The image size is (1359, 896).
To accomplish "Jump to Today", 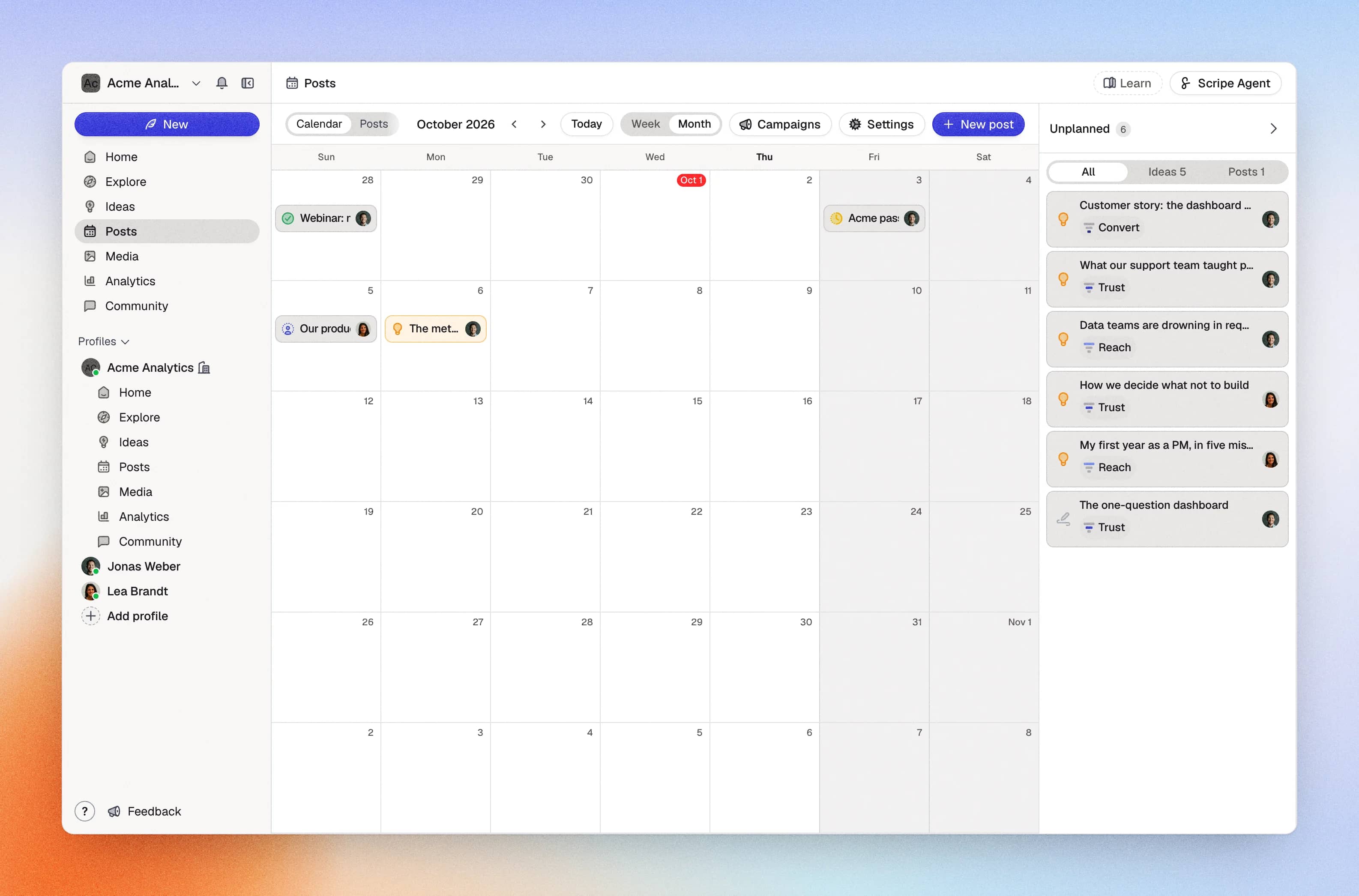I will (x=587, y=124).
